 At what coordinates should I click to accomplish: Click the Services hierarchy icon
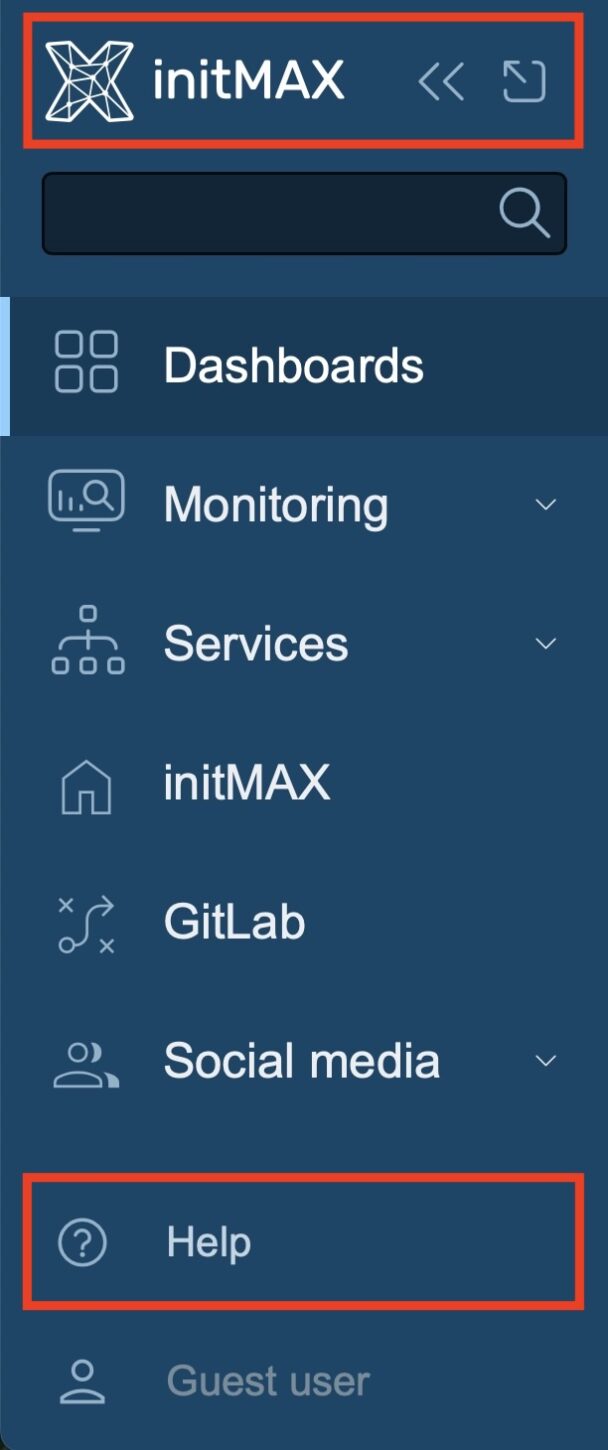[85, 644]
